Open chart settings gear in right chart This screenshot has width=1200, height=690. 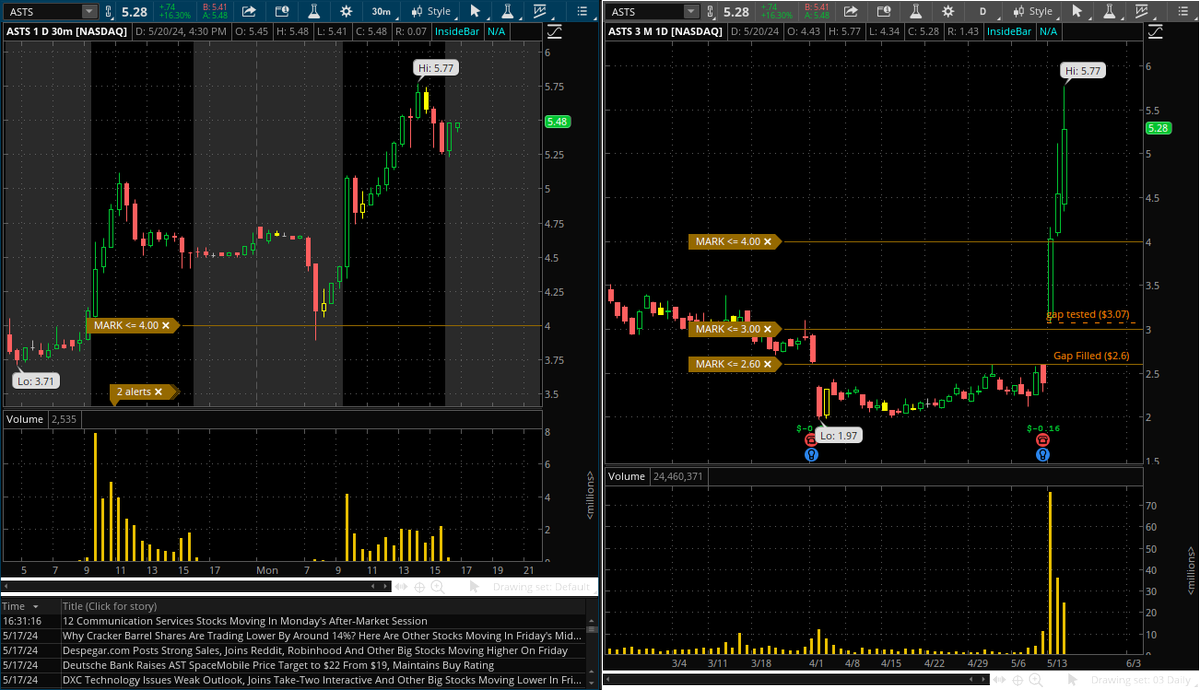pos(947,11)
